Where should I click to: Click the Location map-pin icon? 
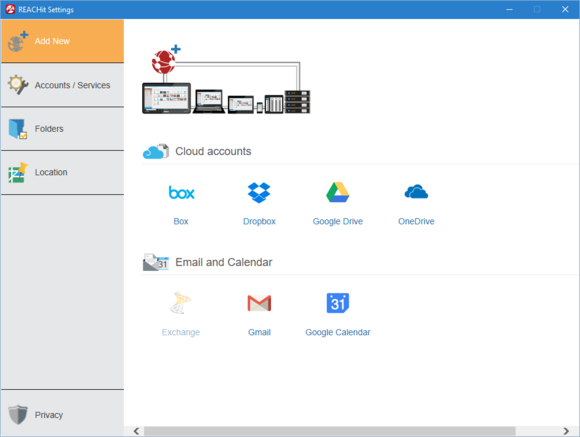coord(18,172)
